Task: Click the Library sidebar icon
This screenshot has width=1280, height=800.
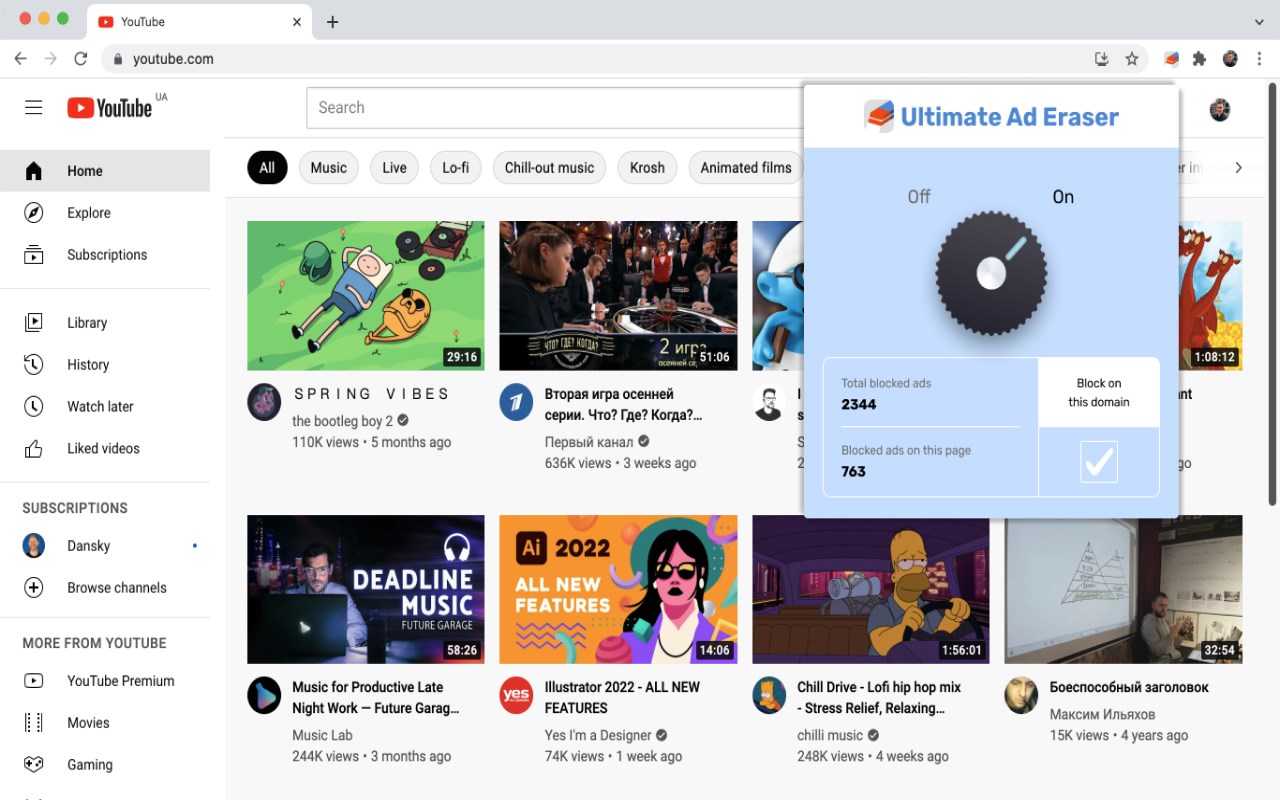Action: pos(34,323)
